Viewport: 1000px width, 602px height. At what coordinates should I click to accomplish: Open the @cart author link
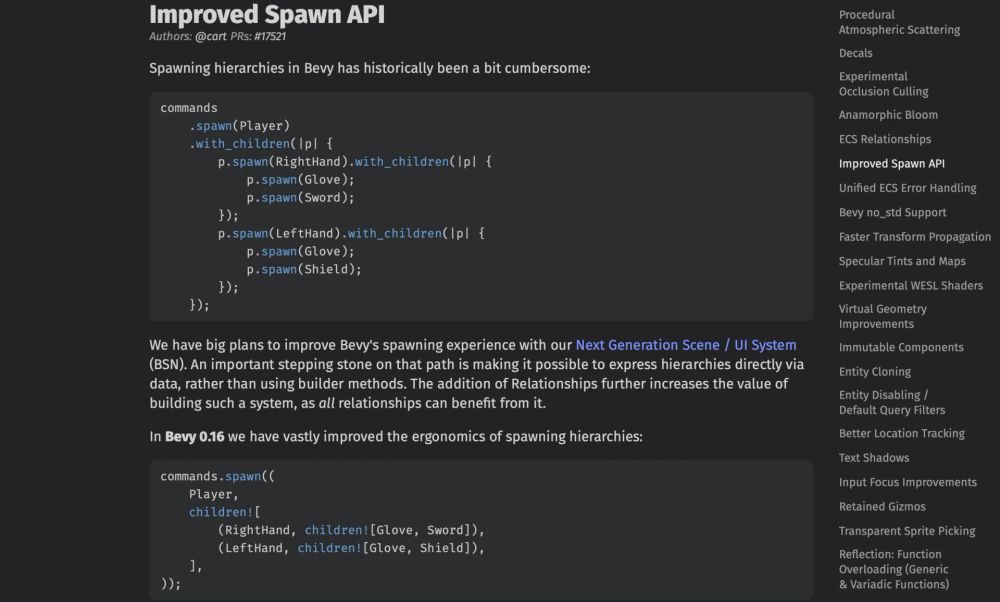tap(210, 36)
